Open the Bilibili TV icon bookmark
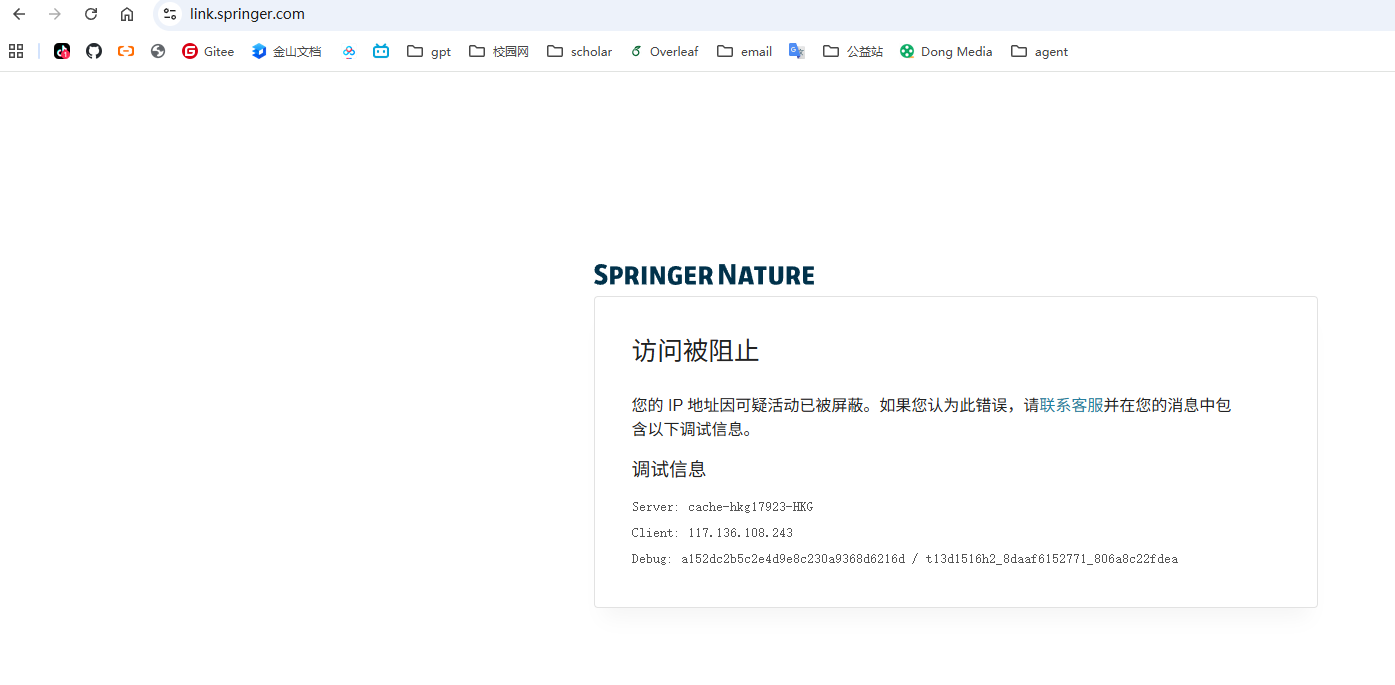1395x685 pixels. [x=381, y=51]
